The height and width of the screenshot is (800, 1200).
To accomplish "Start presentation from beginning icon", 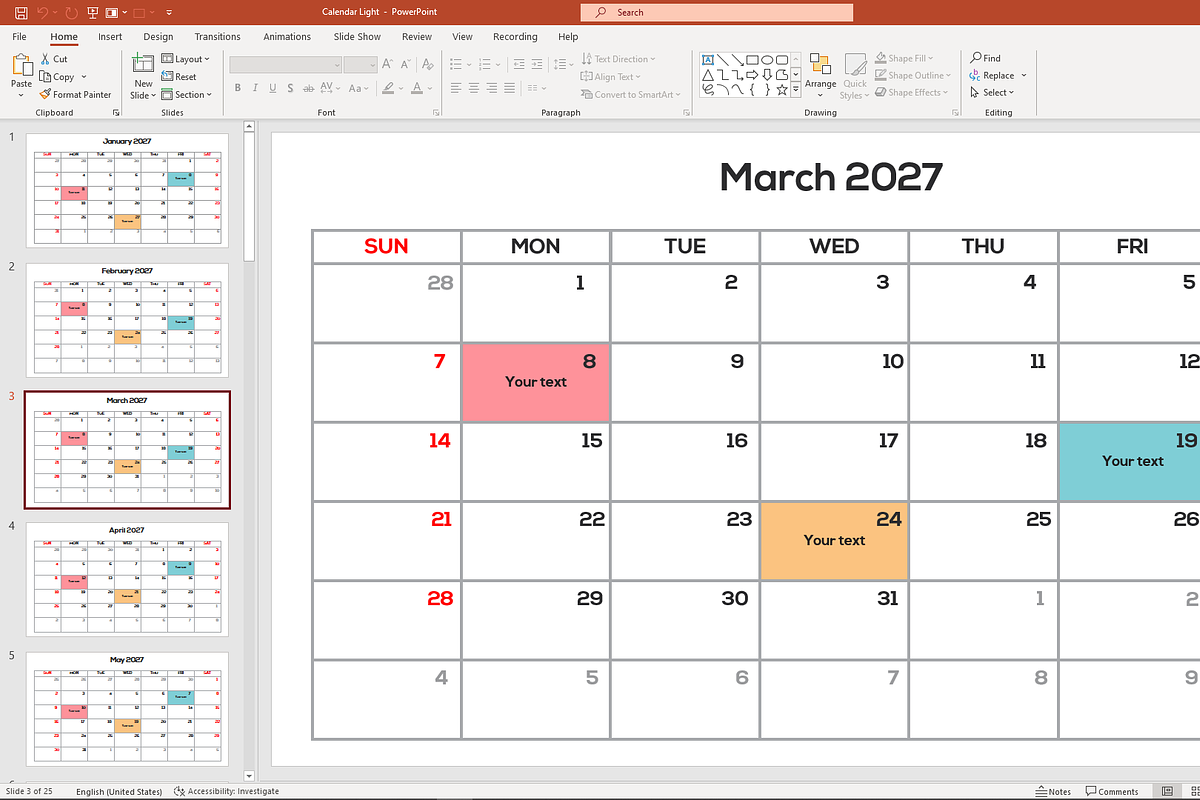I will point(93,13).
